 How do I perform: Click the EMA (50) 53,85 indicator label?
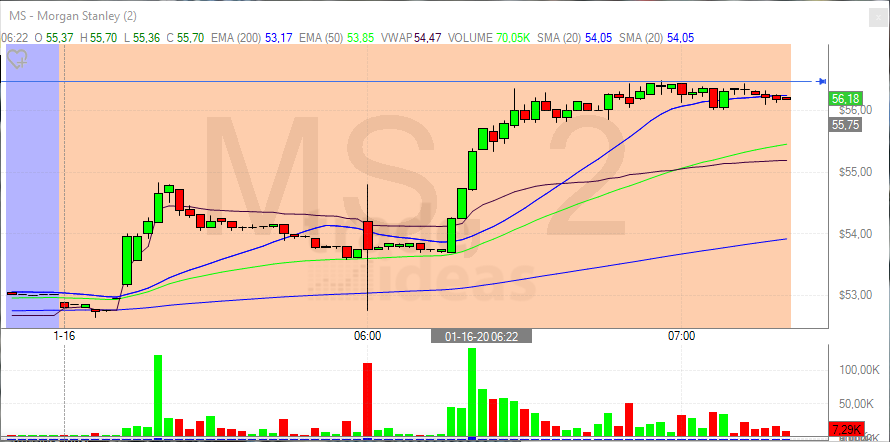[x=337, y=38]
